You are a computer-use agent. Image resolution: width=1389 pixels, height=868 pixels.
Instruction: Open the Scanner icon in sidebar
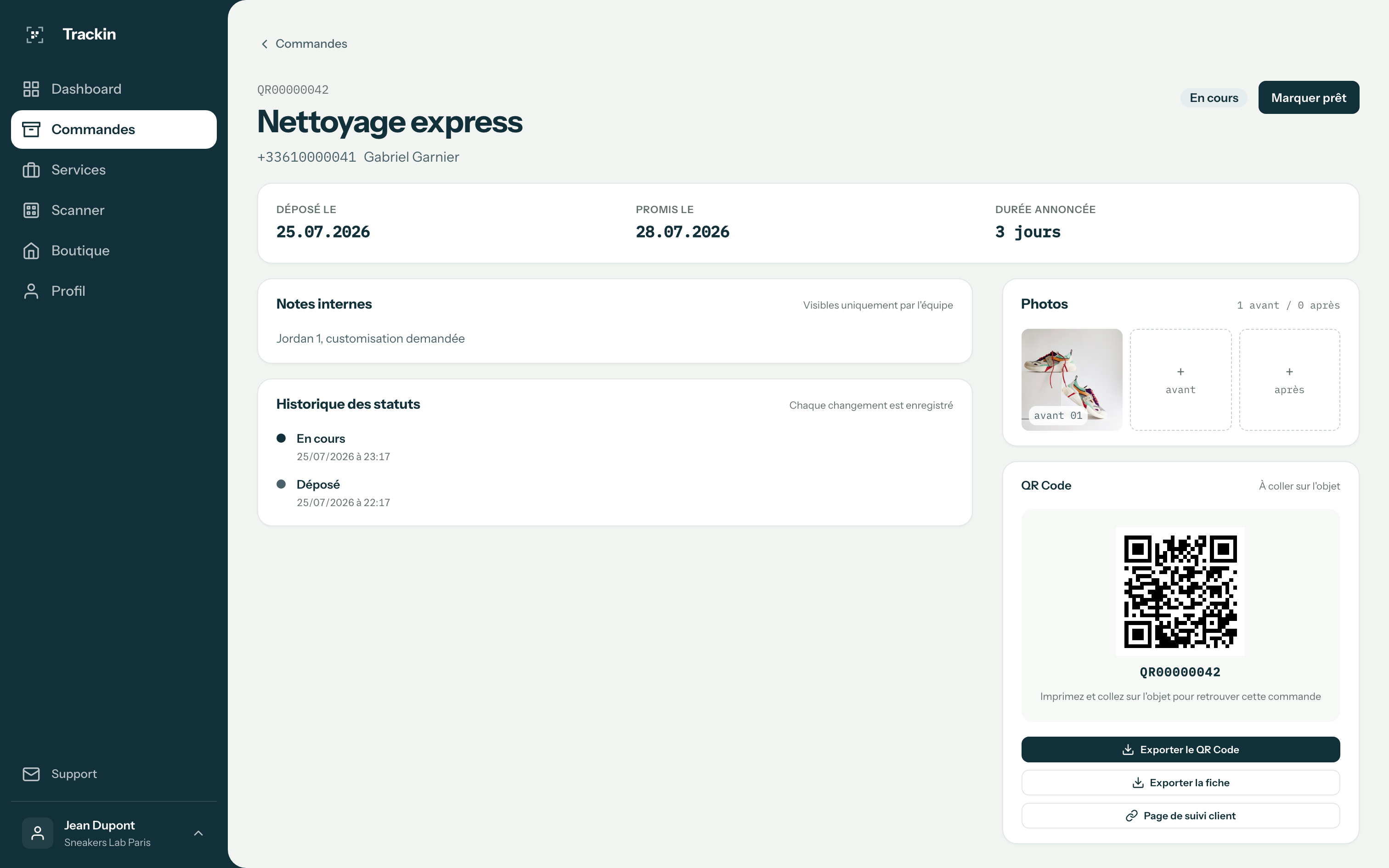click(31, 210)
